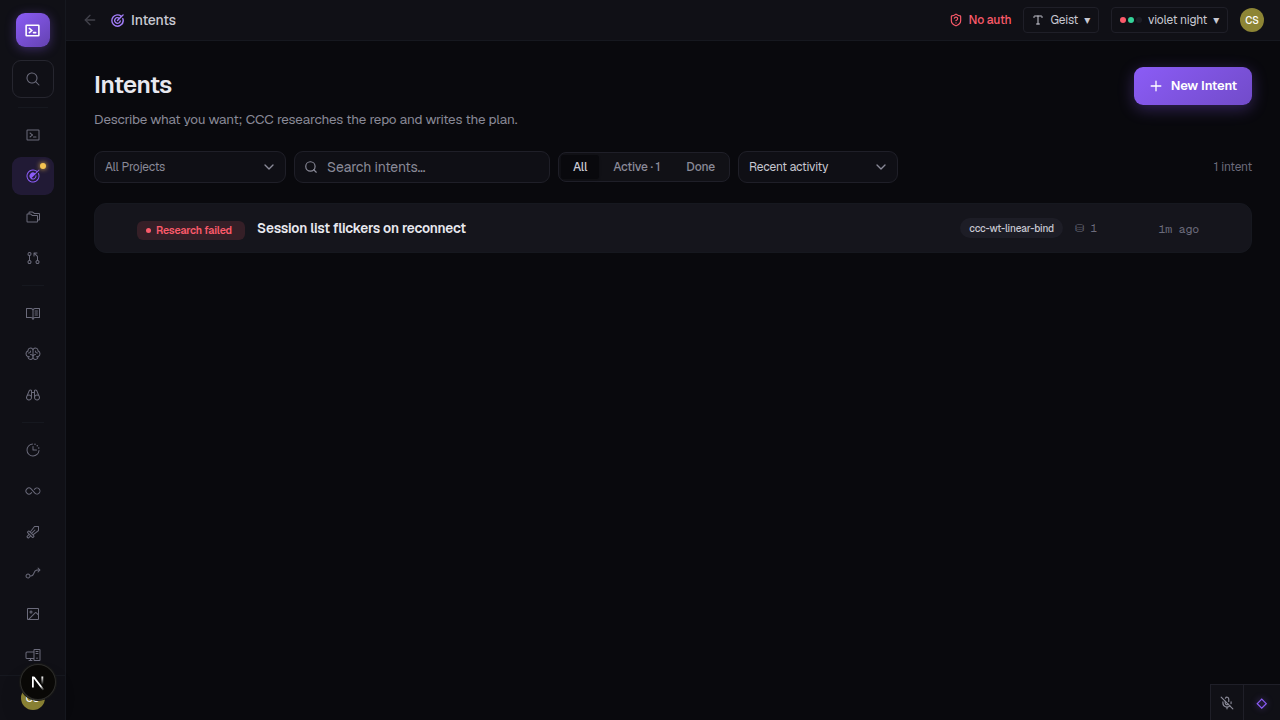Screen dimensions: 1280x720
Task: Open the folders icon in sidebar
Action: (33, 217)
